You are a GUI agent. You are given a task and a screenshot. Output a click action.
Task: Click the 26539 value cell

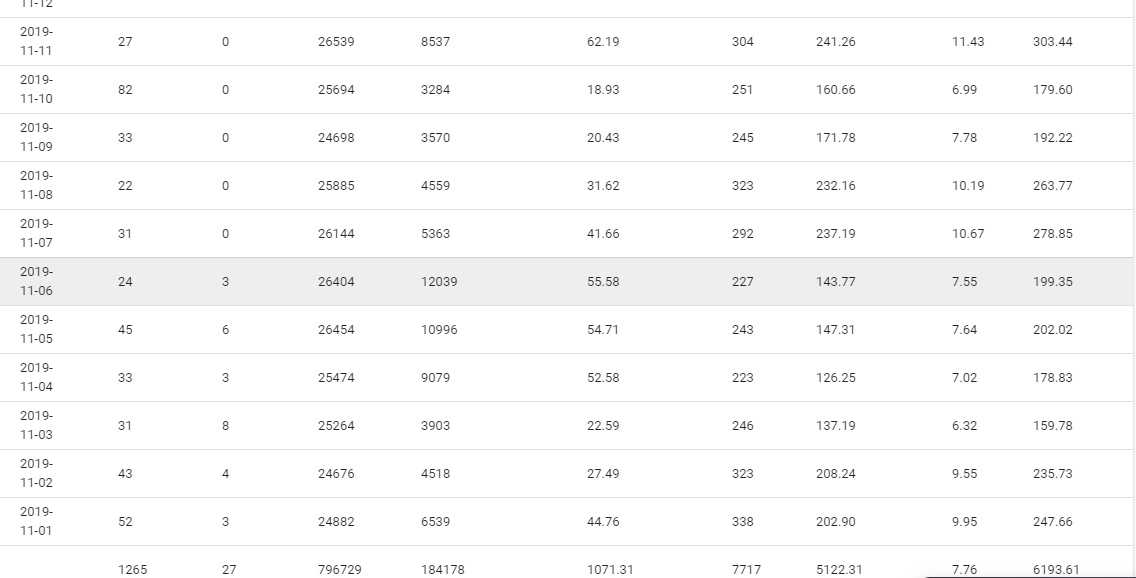pyautogui.click(x=336, y=42)
